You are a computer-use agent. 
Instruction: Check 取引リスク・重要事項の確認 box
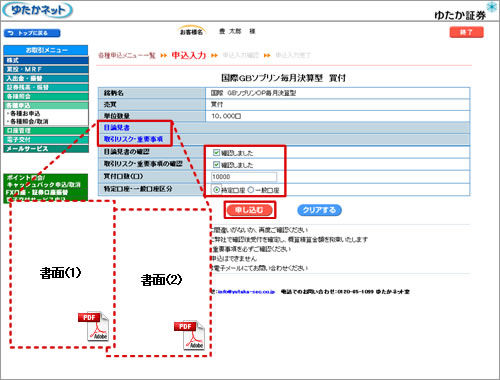coord(216,164)
